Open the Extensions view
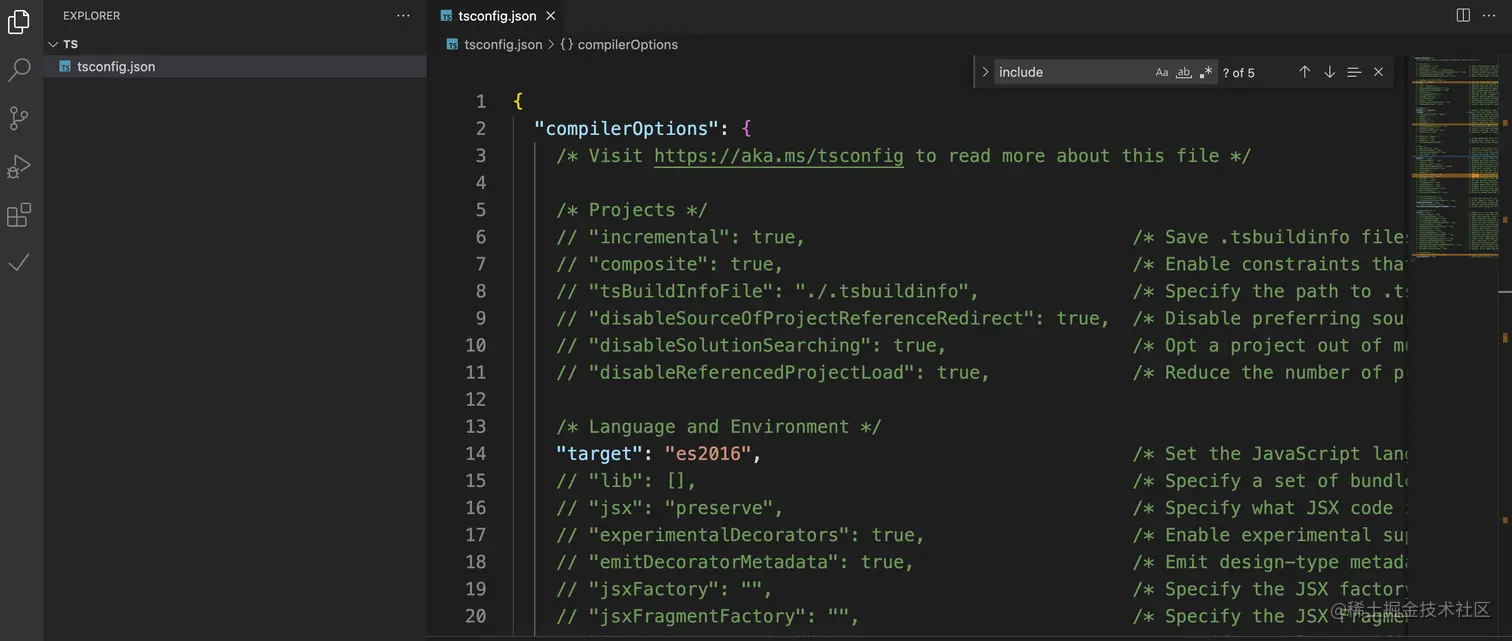This screenshot has height=641, width=1512. (19, 215)
